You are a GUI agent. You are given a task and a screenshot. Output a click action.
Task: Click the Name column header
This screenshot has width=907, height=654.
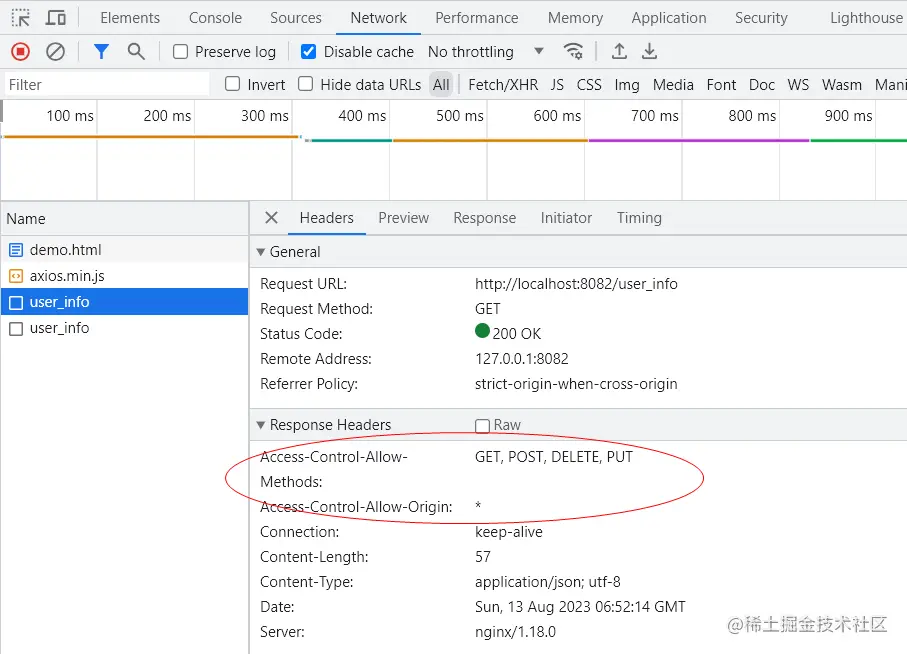(x=124, y=219)
